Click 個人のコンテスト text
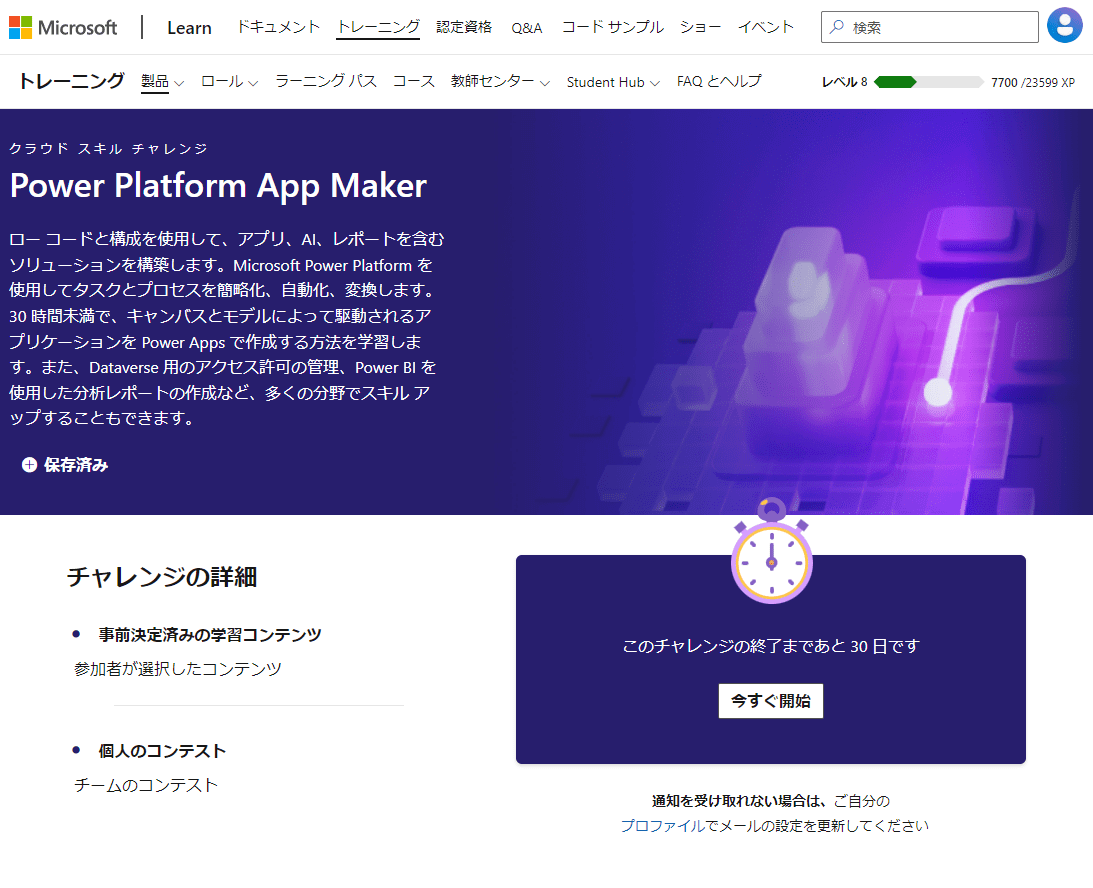Image resolution: width=1093 pixels, height=888 pixels. pos(162,751)
